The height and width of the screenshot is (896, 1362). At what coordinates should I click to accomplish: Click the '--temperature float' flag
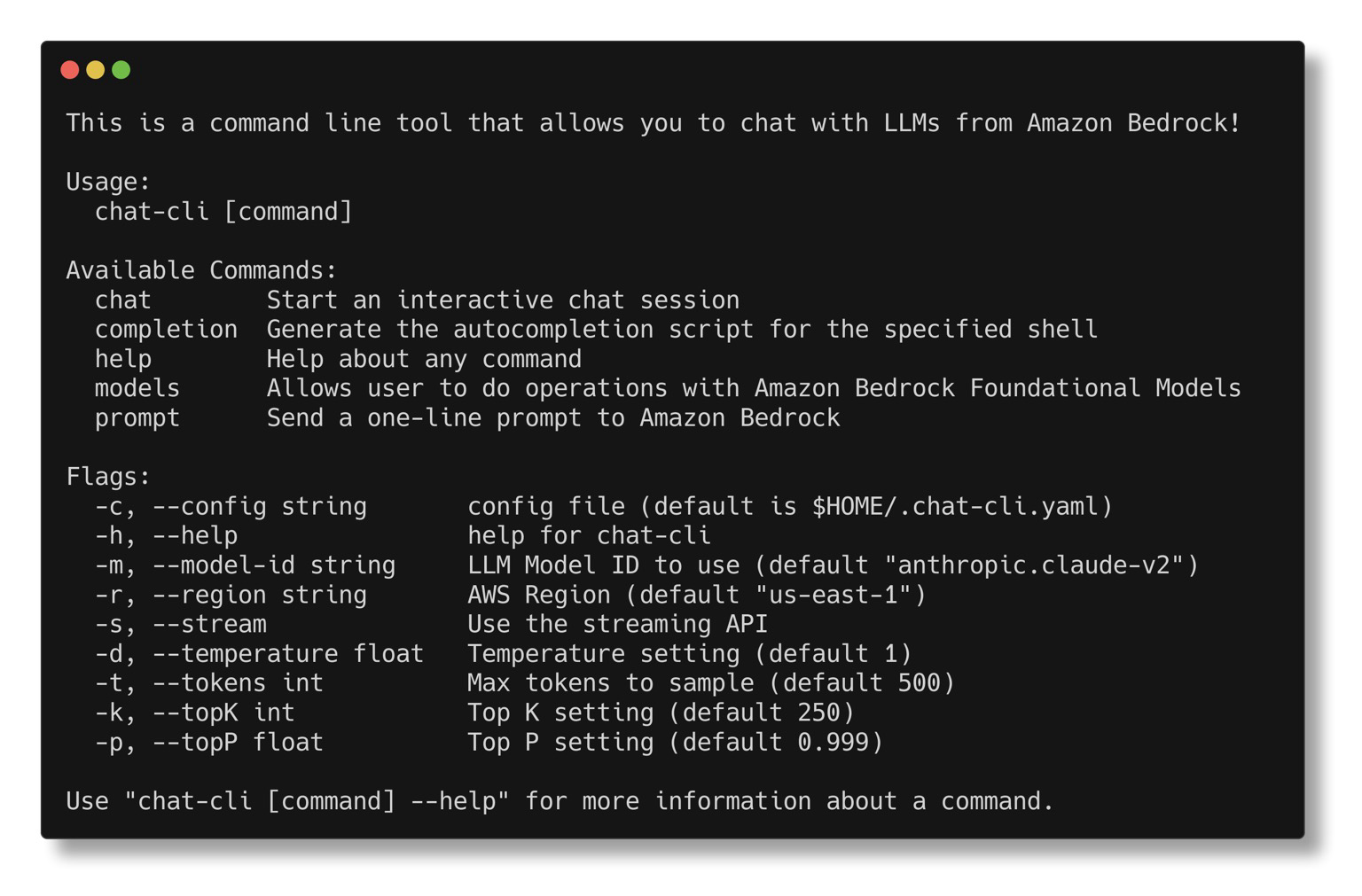click(287, 654)
